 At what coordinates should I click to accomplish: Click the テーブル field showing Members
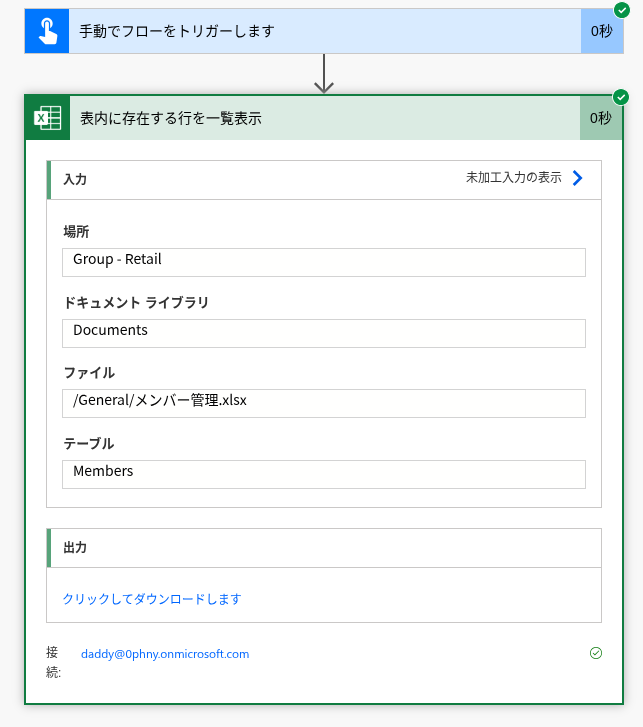tap(324, 474)
